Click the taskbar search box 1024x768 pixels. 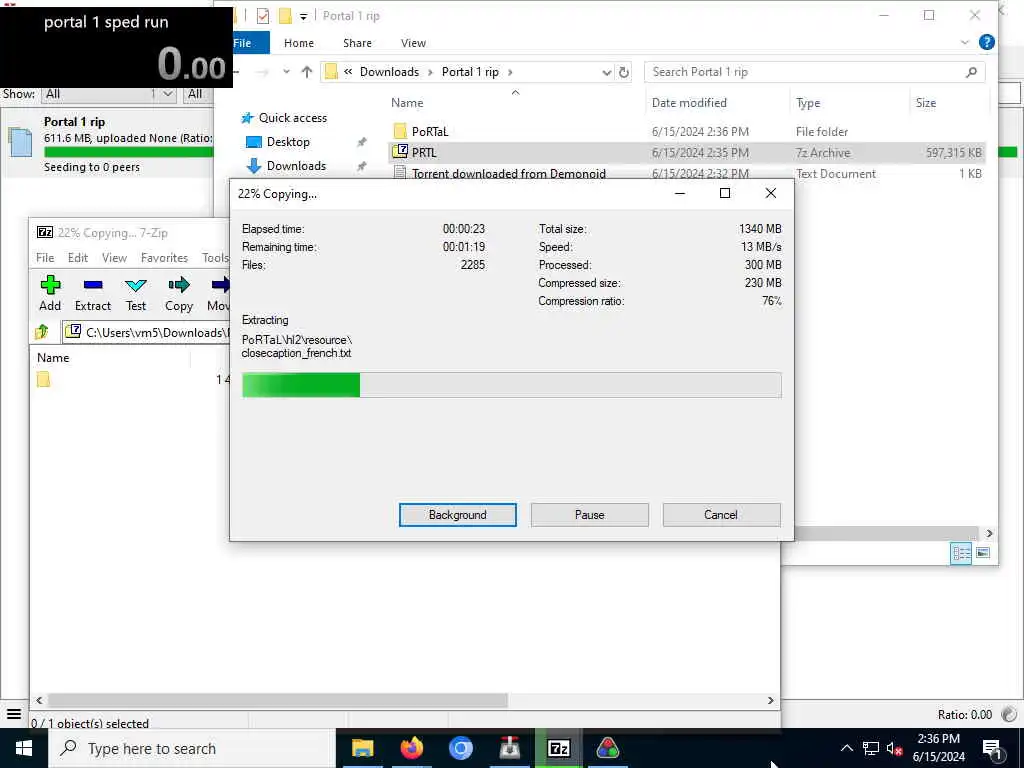click(193, 748)
